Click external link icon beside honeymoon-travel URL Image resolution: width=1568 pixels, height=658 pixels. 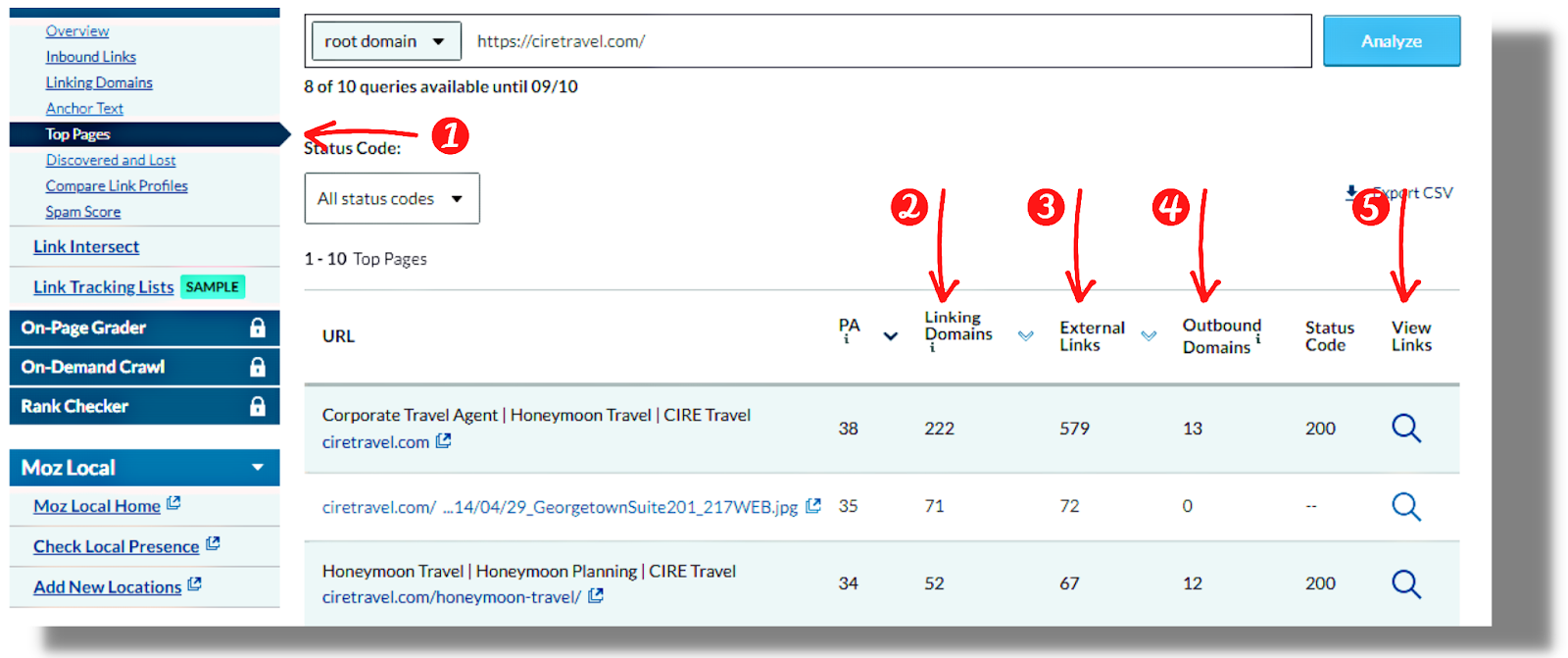(596, 596)
